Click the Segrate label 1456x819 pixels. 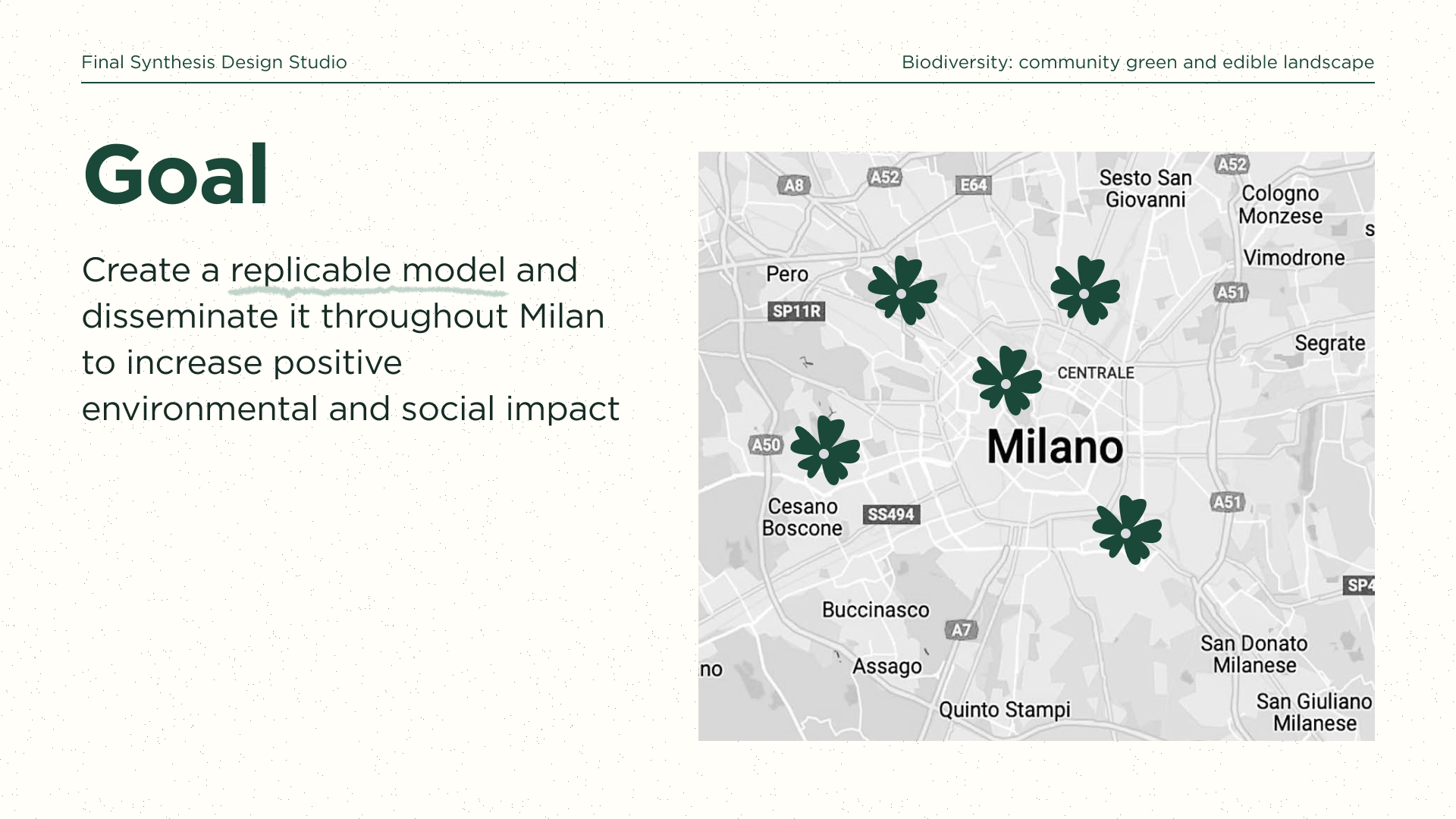click(x=1330, y=344)
